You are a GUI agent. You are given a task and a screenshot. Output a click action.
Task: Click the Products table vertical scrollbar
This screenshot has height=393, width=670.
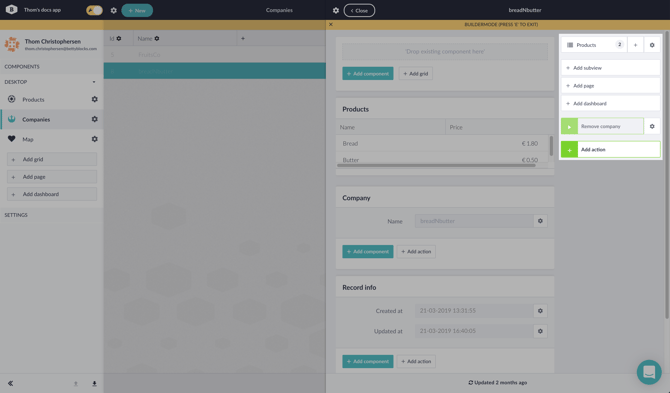tap(551, 146)
